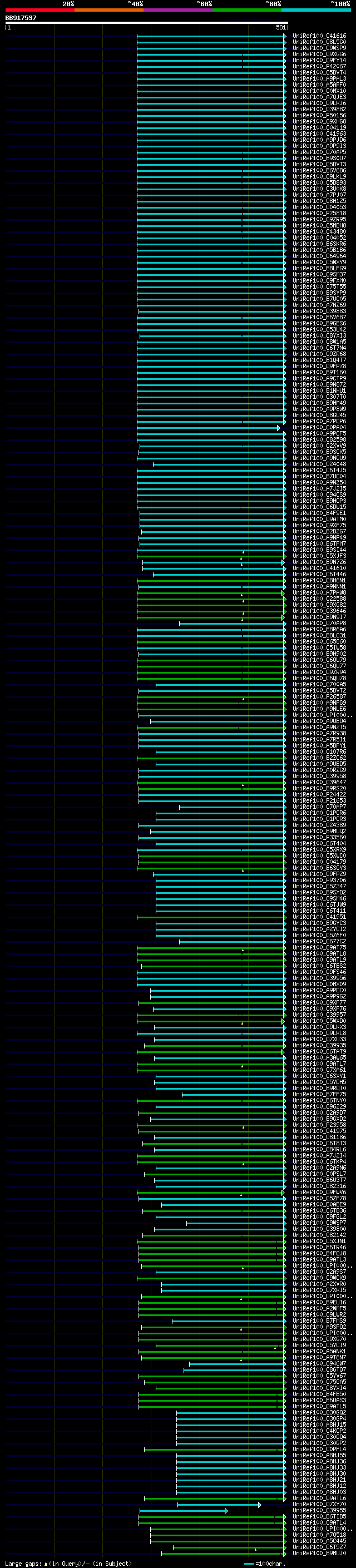This screenshot has width=356, height=1568.
Task: Select the hit UniRef100_Q41616
Action: coord(319,36)
